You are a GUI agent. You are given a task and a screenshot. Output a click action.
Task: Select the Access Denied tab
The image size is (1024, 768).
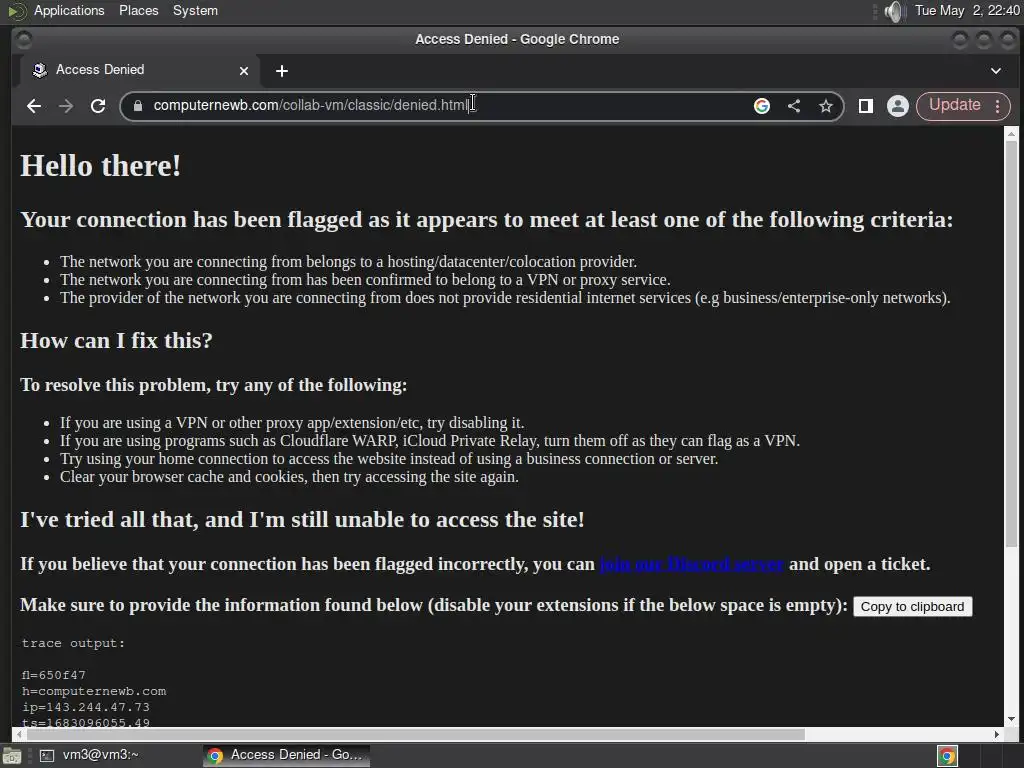(x=140, y=70)
